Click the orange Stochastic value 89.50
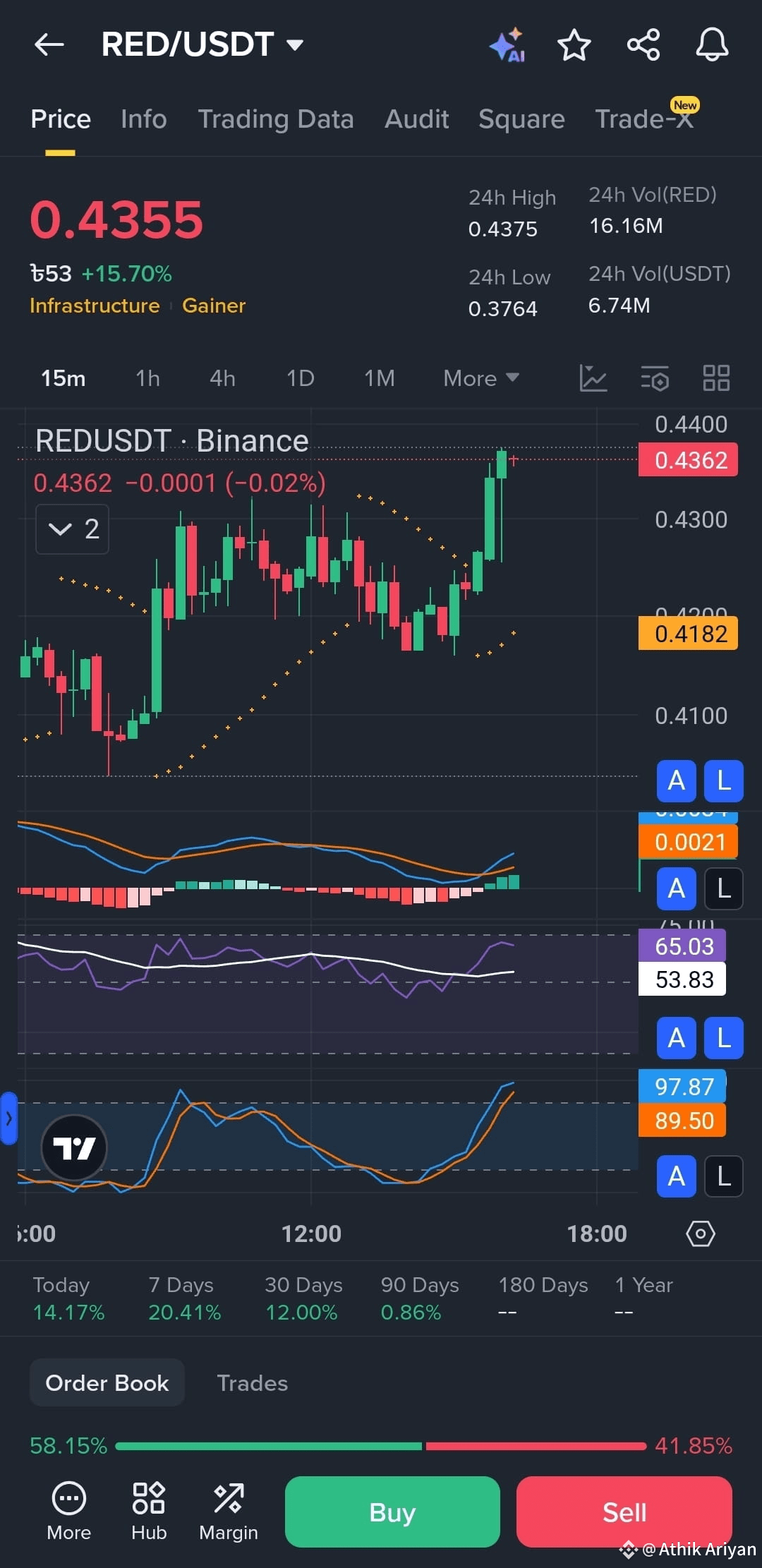762x1568 pixels. pos(682,1120)
